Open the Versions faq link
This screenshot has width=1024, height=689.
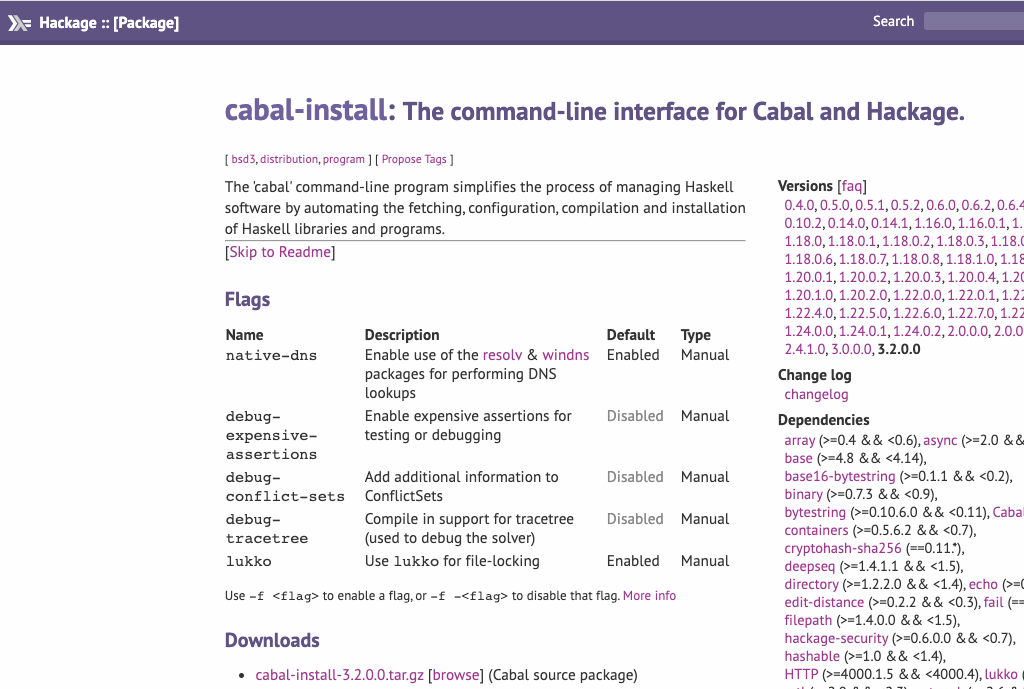[852, 186]
